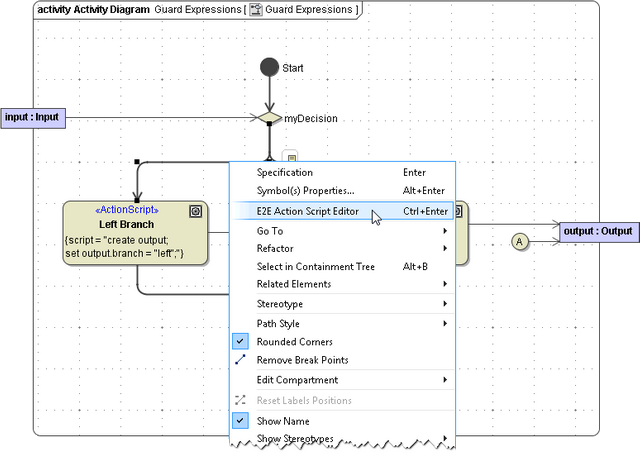Select the myDecision diamond node

pos(270,118)
